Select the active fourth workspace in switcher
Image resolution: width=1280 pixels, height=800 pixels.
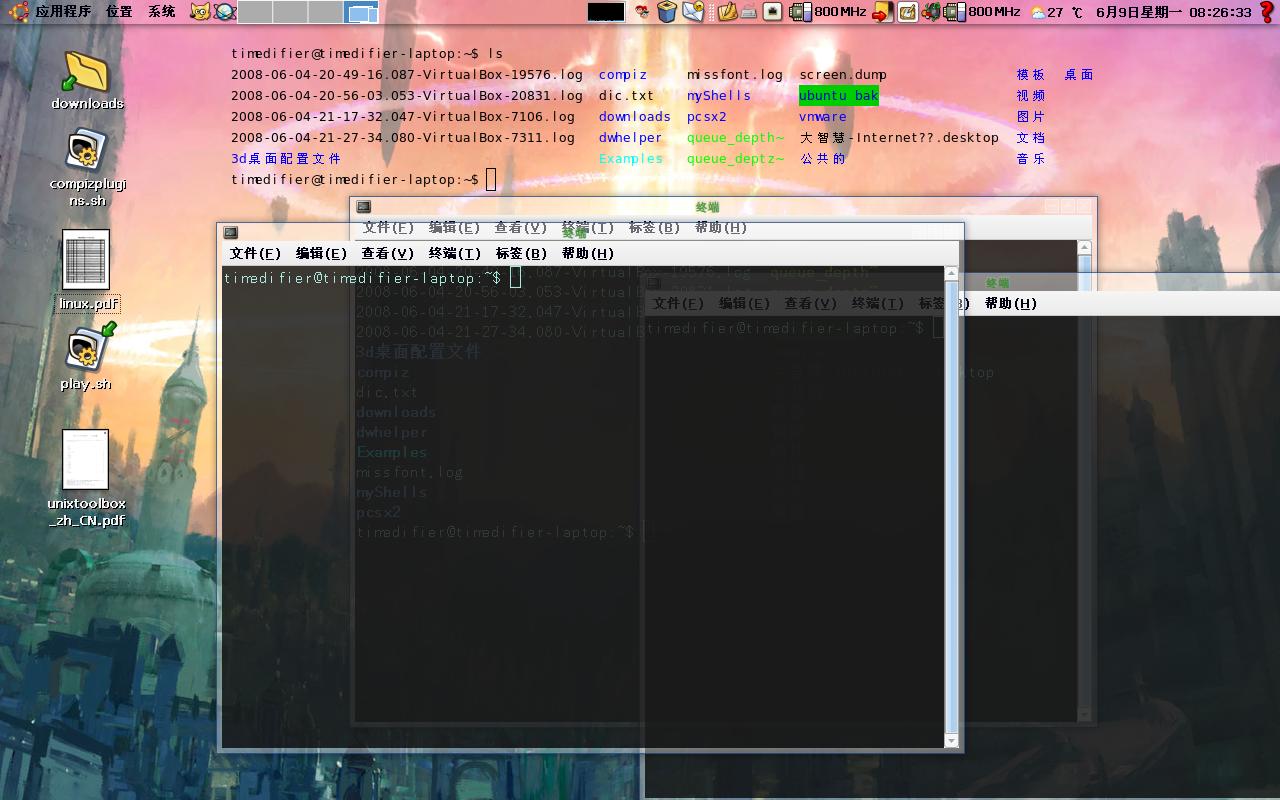361,12
